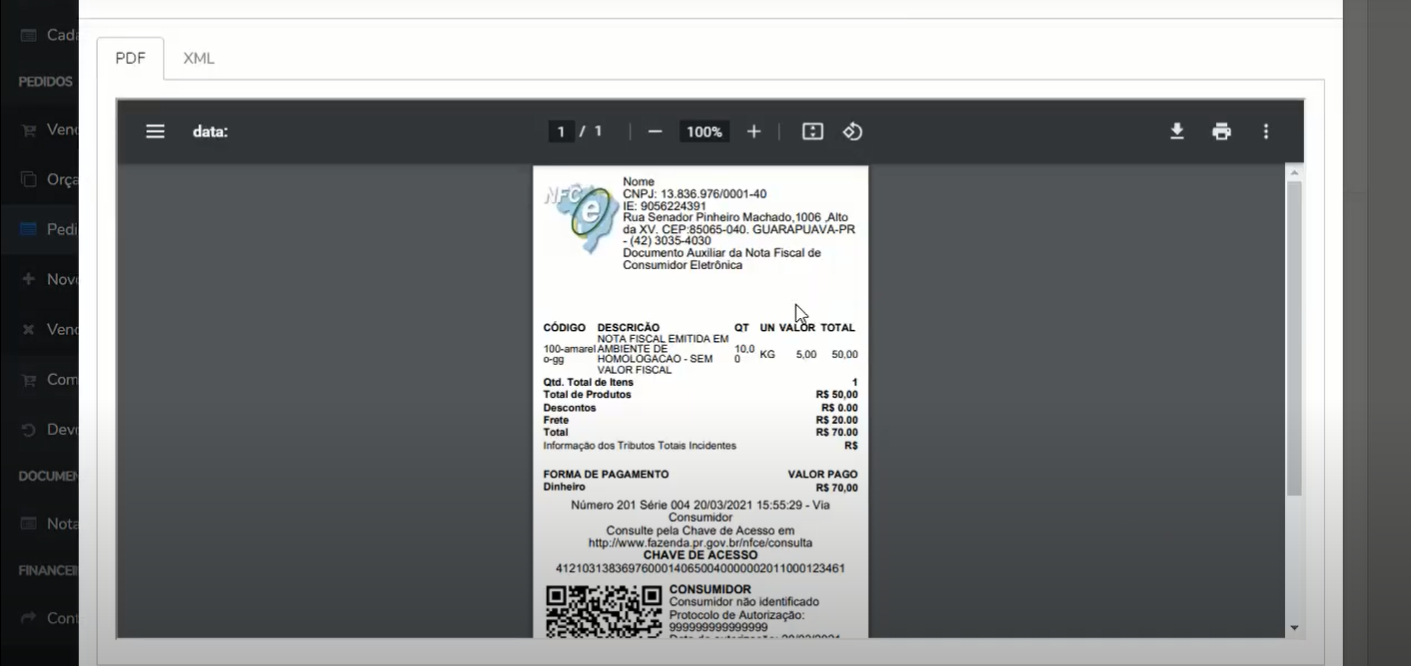Click the Orçamentos copy icon in sidebar
The width and height of the screenshot is (1411, 666).
[28, 179]
